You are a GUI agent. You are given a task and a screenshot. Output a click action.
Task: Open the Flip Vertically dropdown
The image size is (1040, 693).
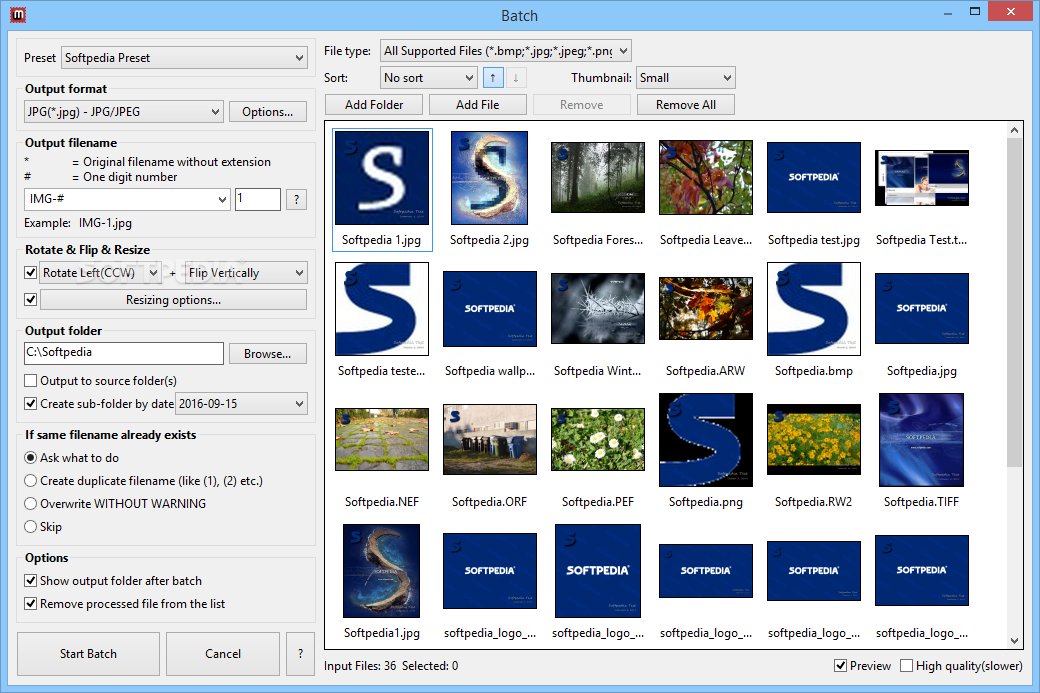click(x=245, y=273)
